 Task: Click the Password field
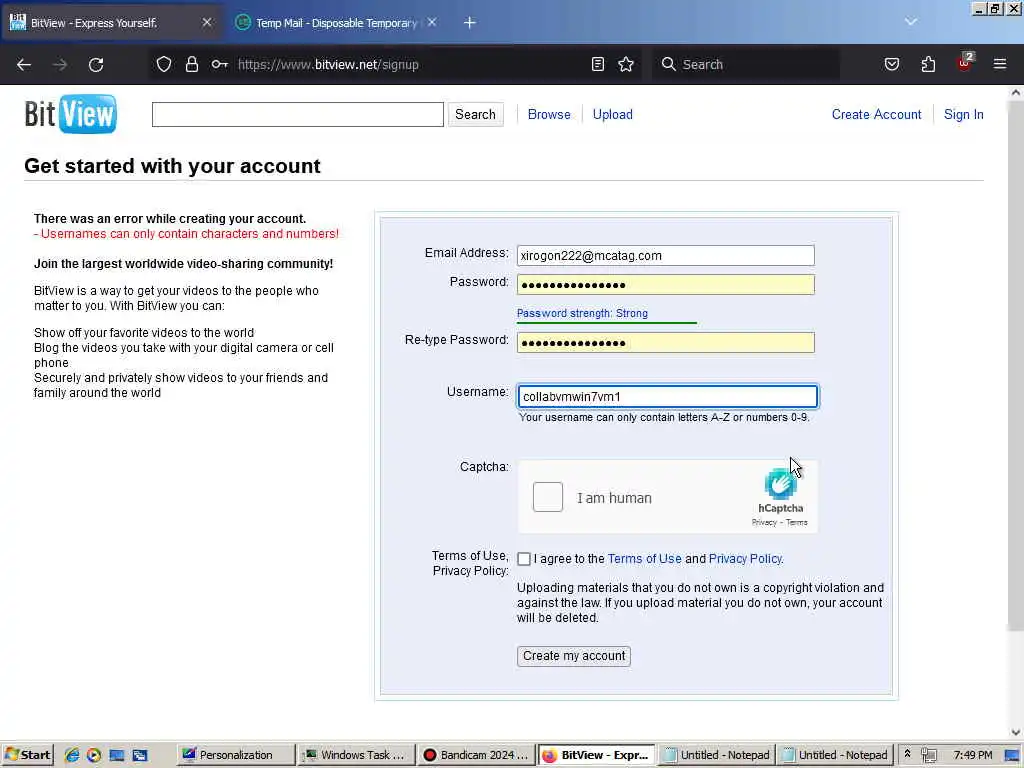[665, 285]
